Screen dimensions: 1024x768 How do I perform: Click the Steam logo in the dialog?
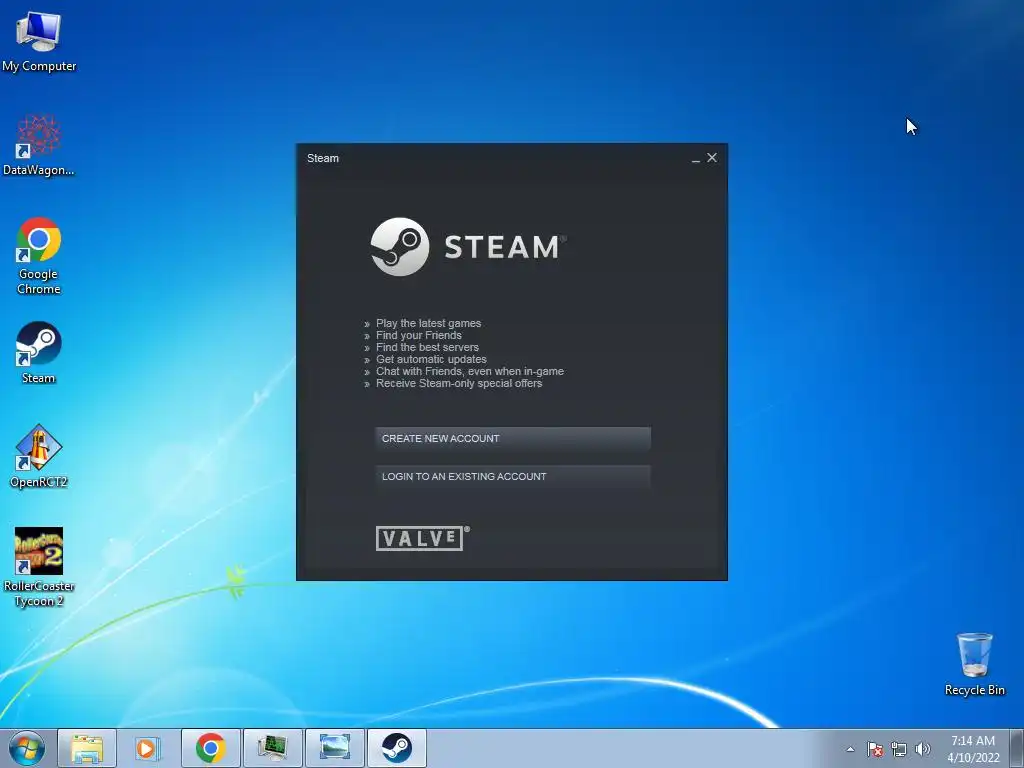pyautogui.click(x=468, y=247)
